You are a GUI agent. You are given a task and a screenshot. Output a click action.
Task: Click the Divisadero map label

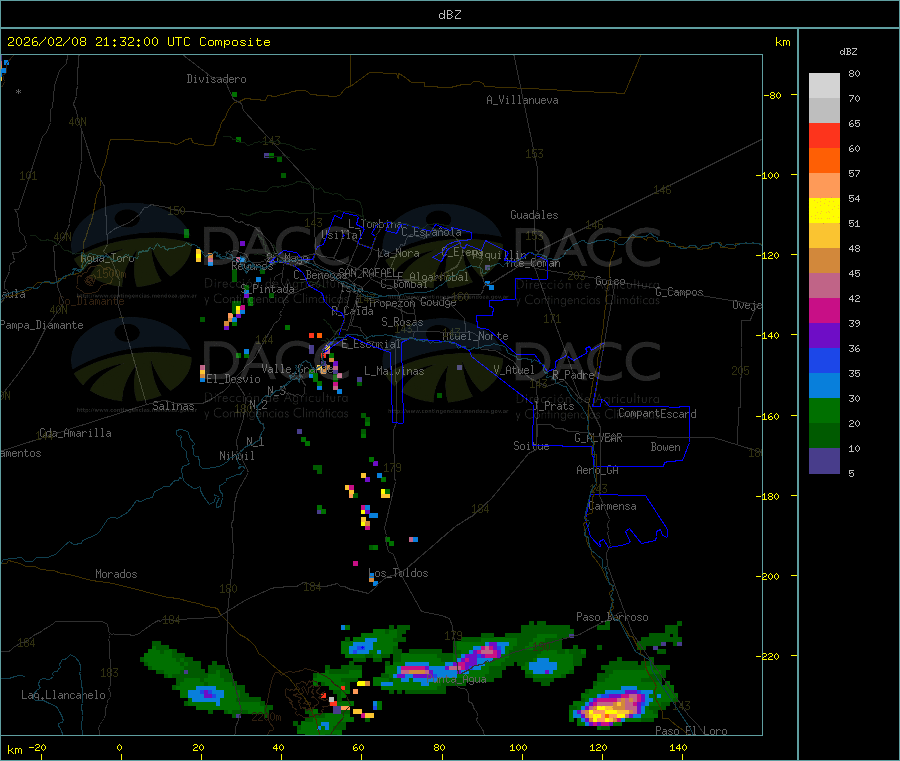[x=216, y=79]
